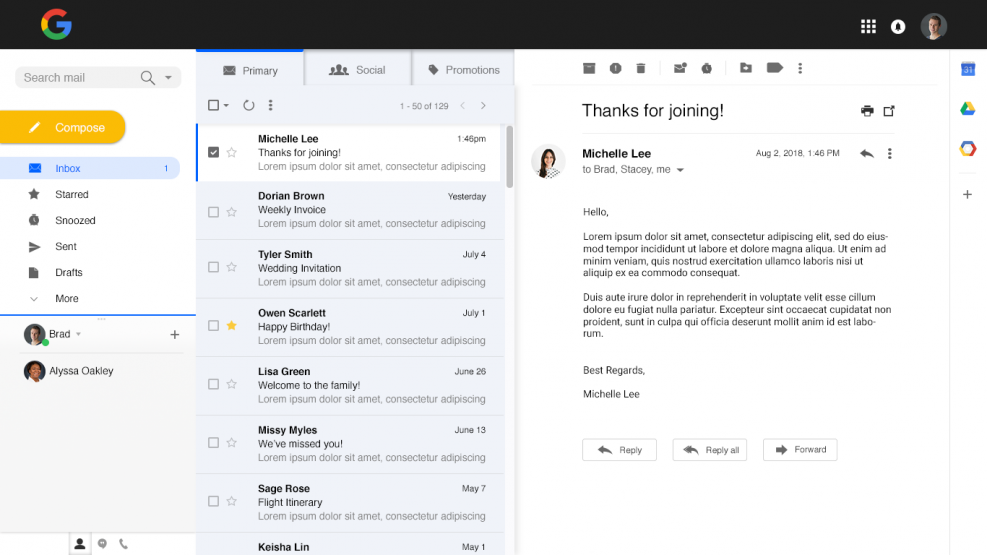Screen dimensions: 987x555
Task: Unstar the Owen Scarlett email
Action: point(232,326)
